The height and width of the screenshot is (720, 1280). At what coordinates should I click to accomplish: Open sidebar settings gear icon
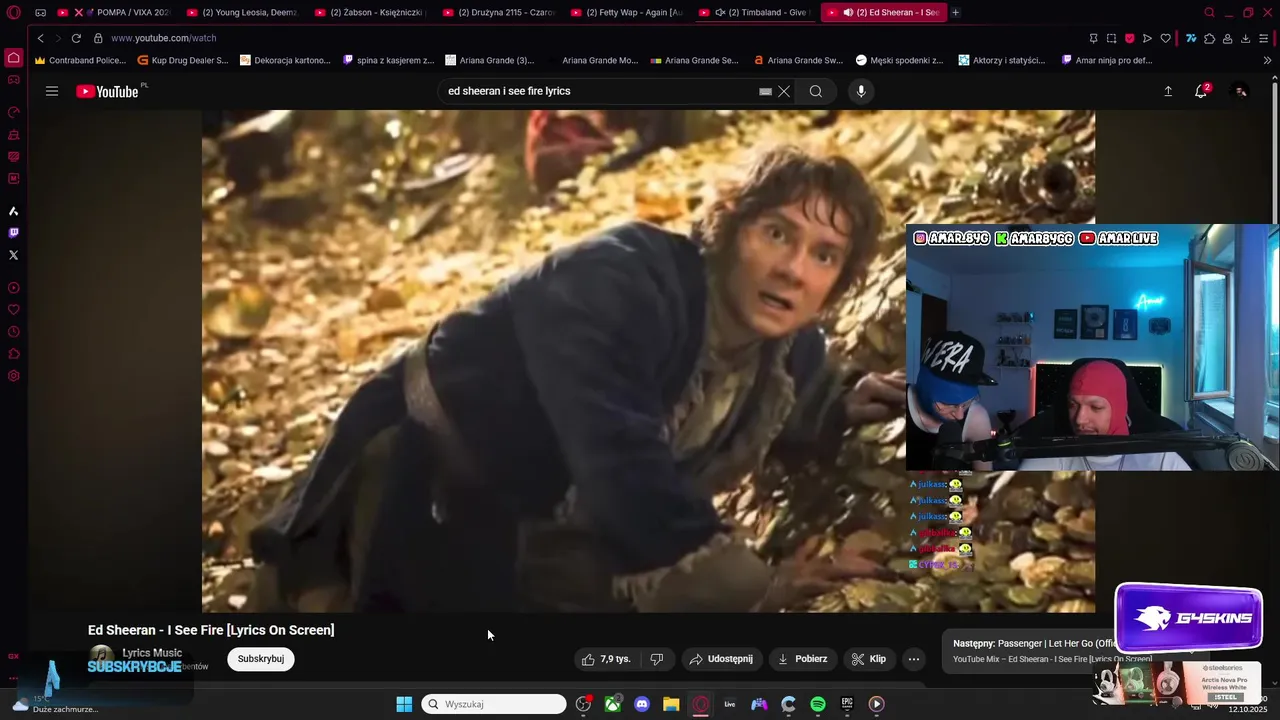13,376
